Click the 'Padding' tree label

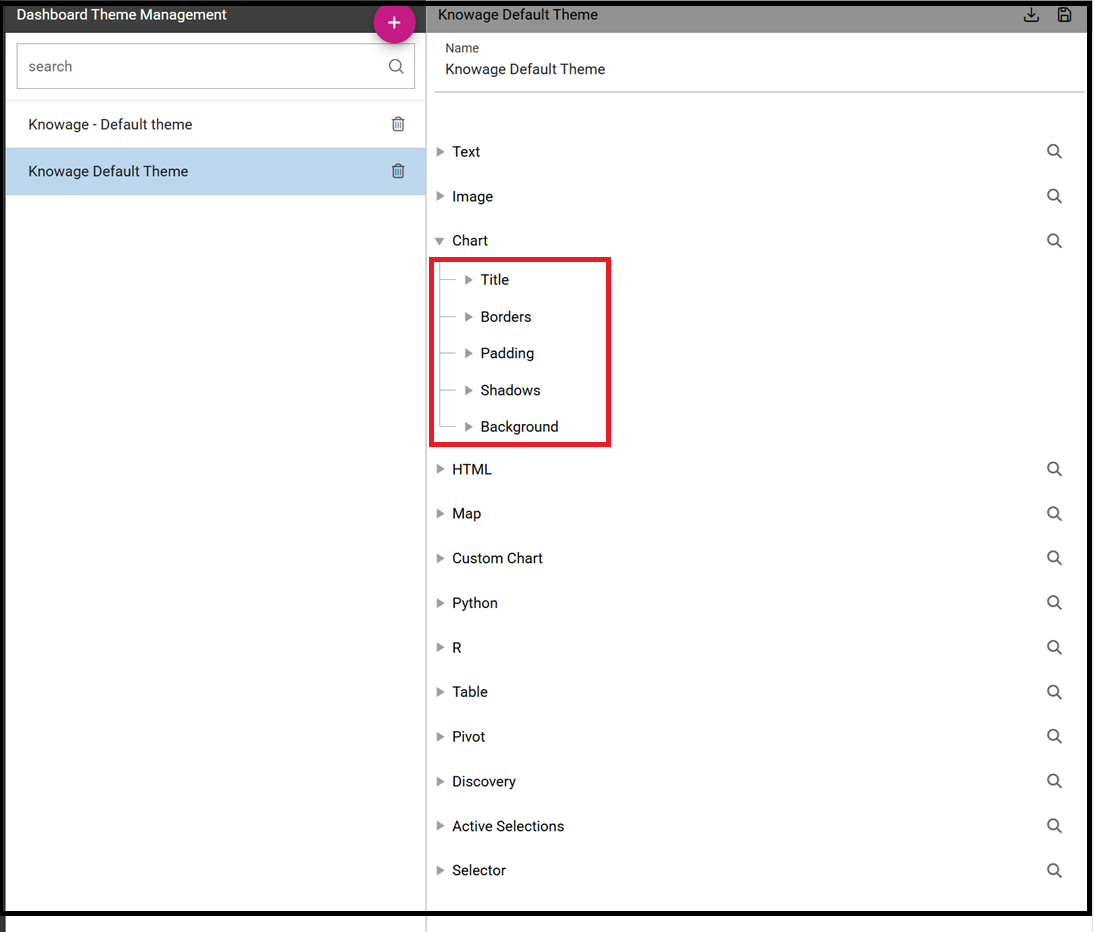507,353
